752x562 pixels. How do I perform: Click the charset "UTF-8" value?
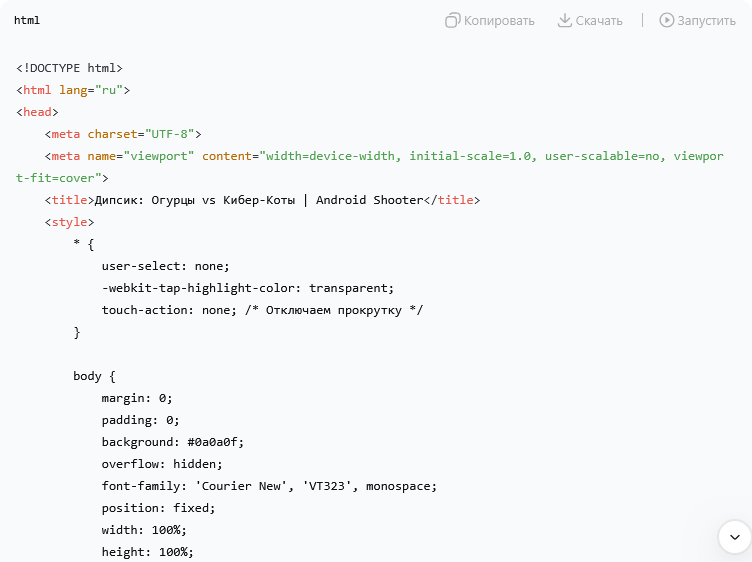173,134
